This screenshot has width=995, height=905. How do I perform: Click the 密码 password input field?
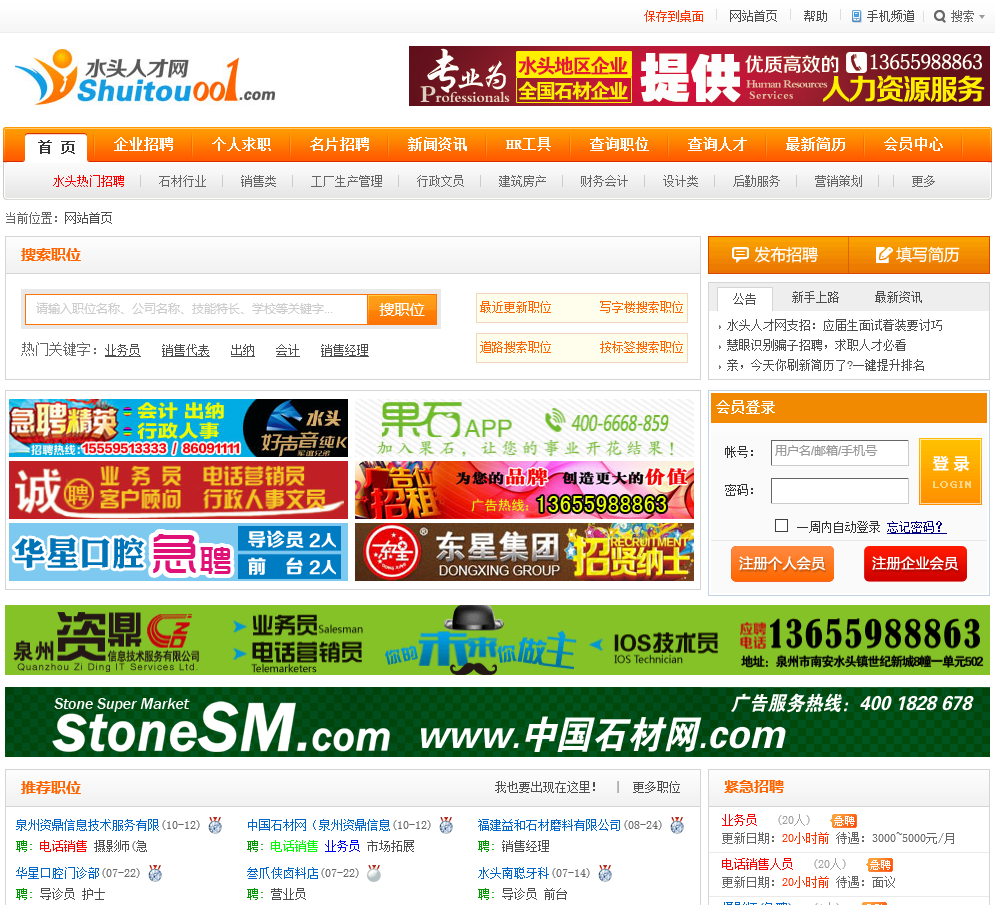click(x=840, y=491)
